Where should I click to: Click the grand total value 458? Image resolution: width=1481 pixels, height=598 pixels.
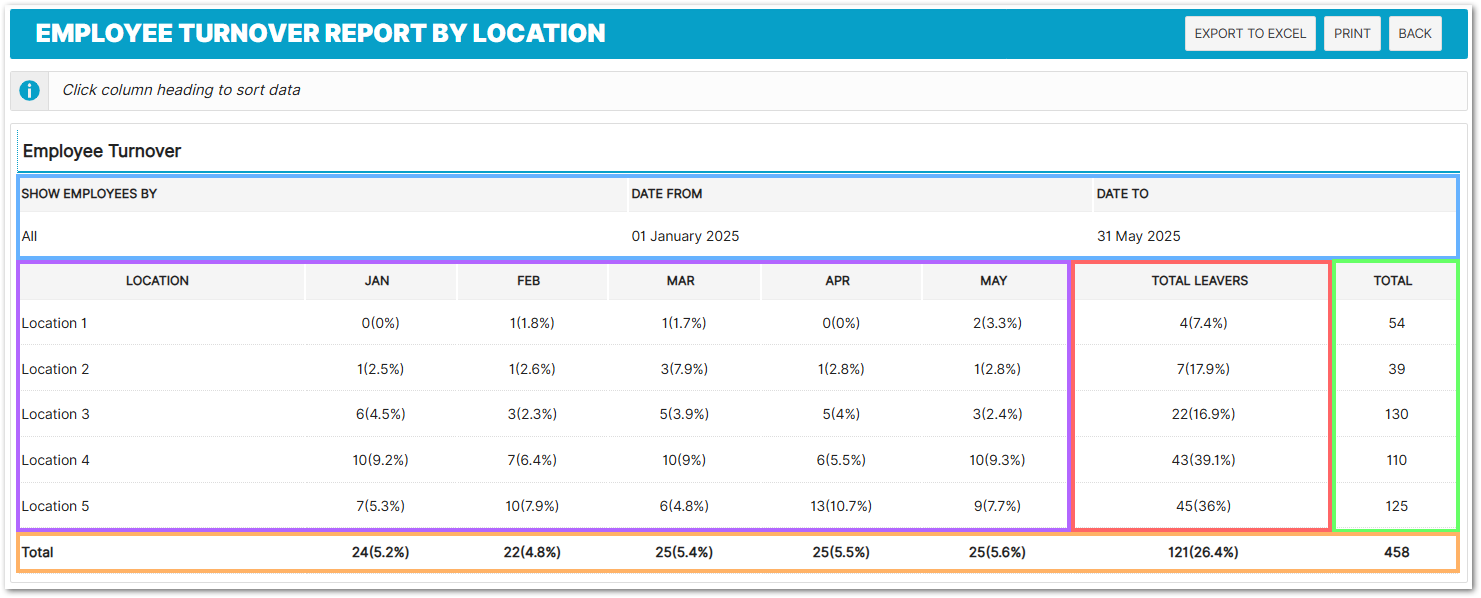[x=1396, y=552]
